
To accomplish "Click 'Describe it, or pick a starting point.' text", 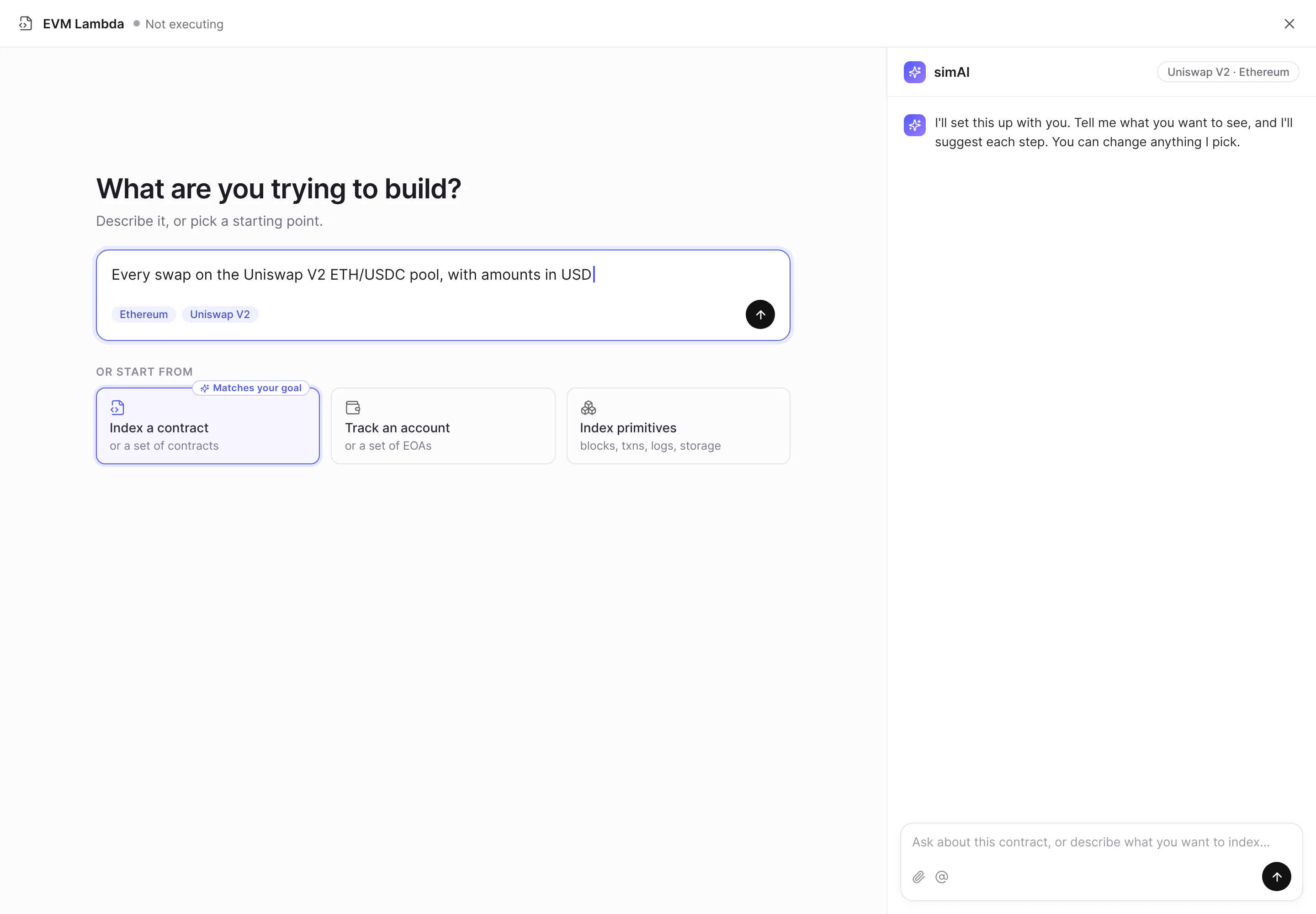I will (x=210, y=221).
